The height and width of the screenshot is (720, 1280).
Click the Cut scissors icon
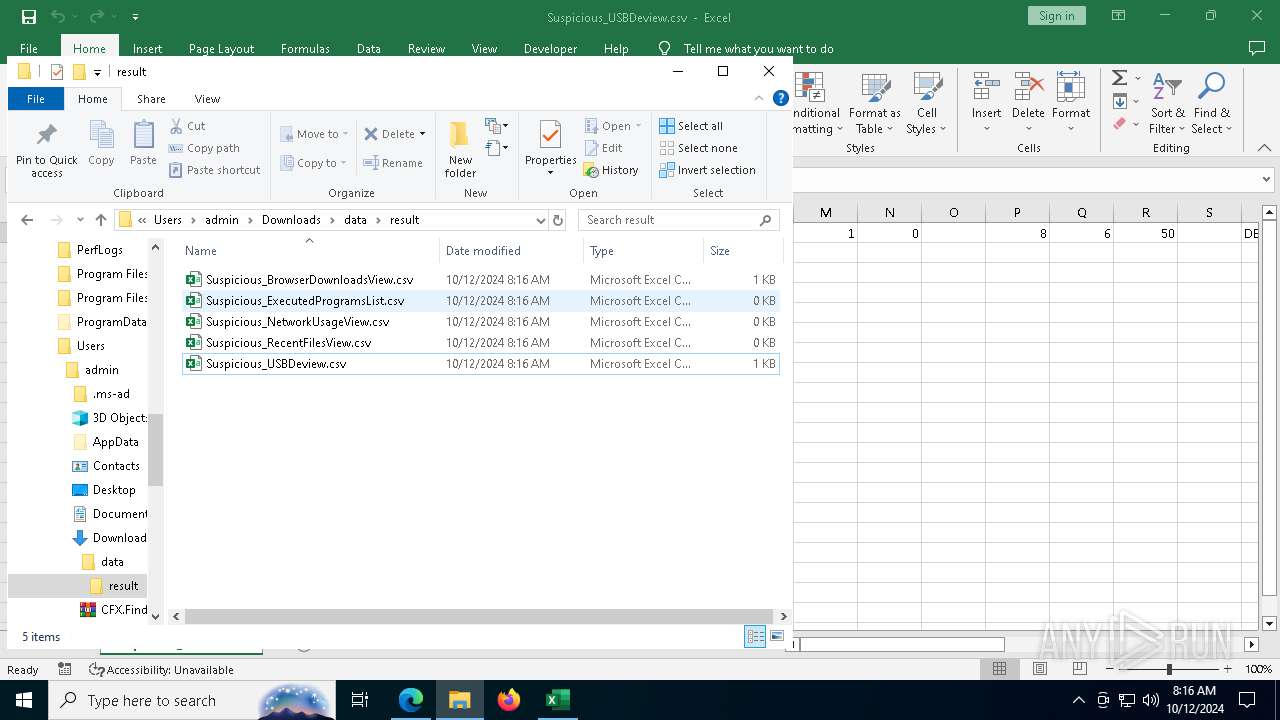click(176, 126)
